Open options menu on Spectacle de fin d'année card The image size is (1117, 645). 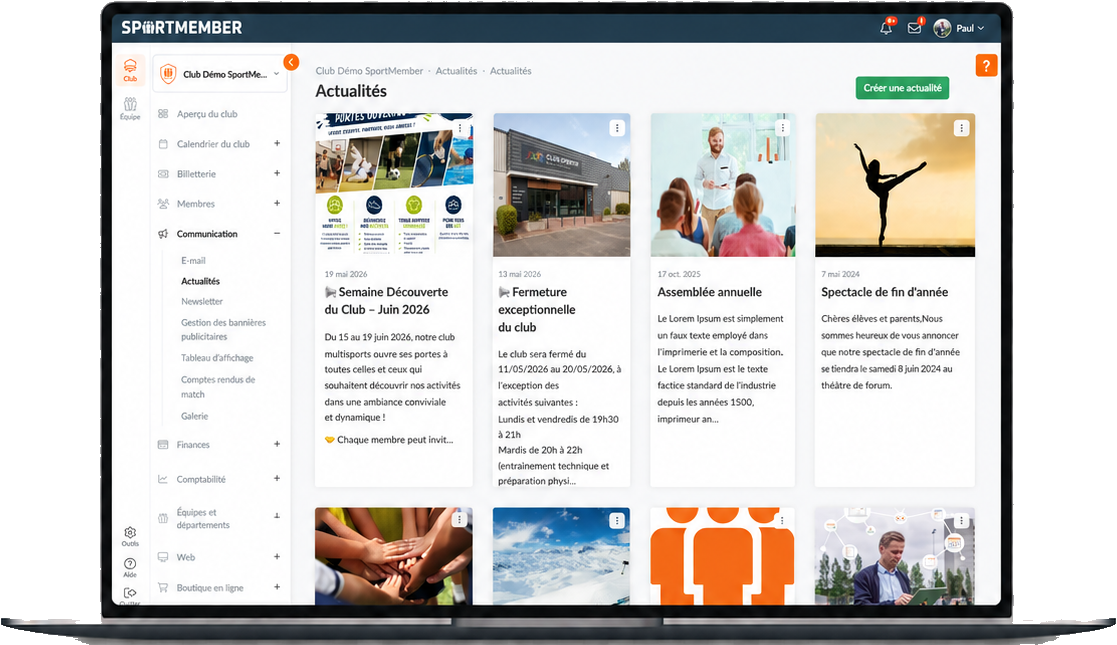(x=961, y=128)
